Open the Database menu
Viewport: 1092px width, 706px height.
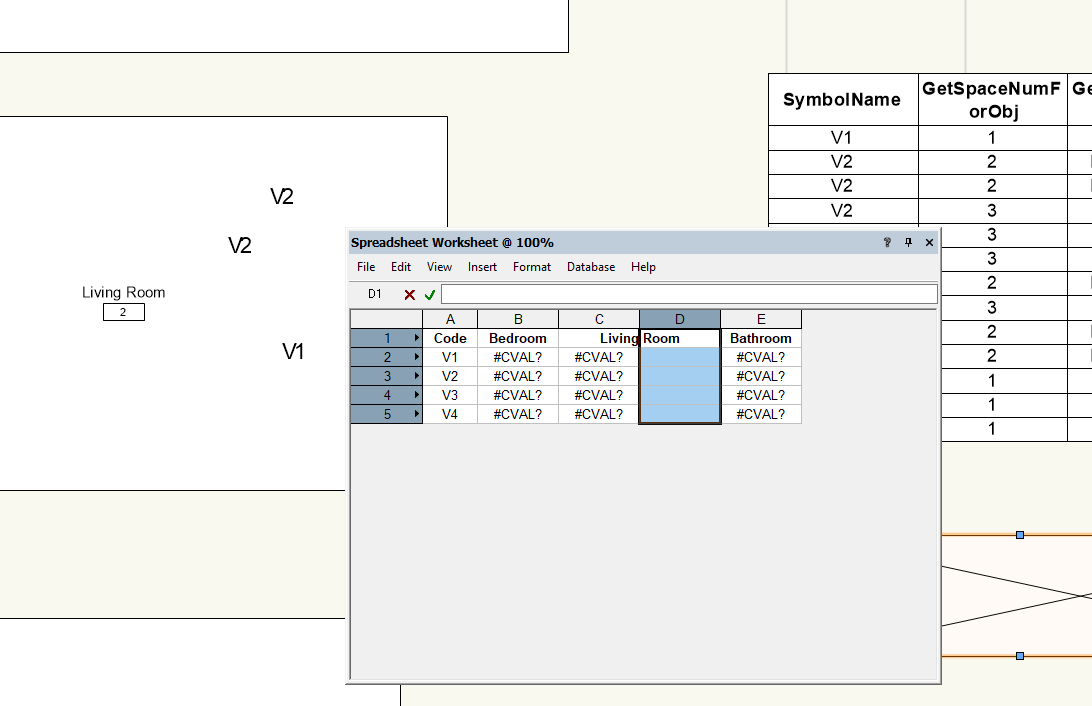point(591,267)
